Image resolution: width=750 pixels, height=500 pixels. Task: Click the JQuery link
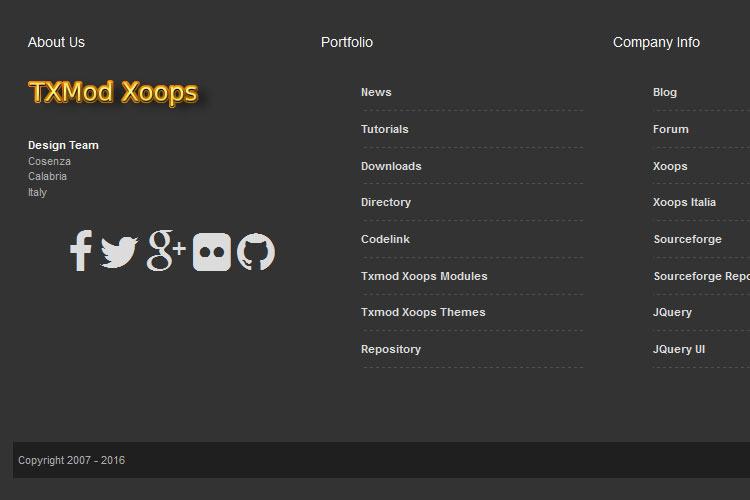(x=672, y=313)
